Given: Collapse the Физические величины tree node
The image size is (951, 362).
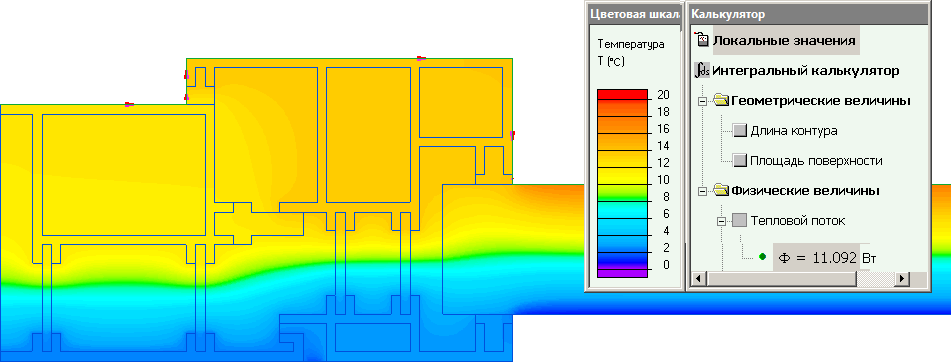Looking at the screenshot, I should (x=702, y=191).
